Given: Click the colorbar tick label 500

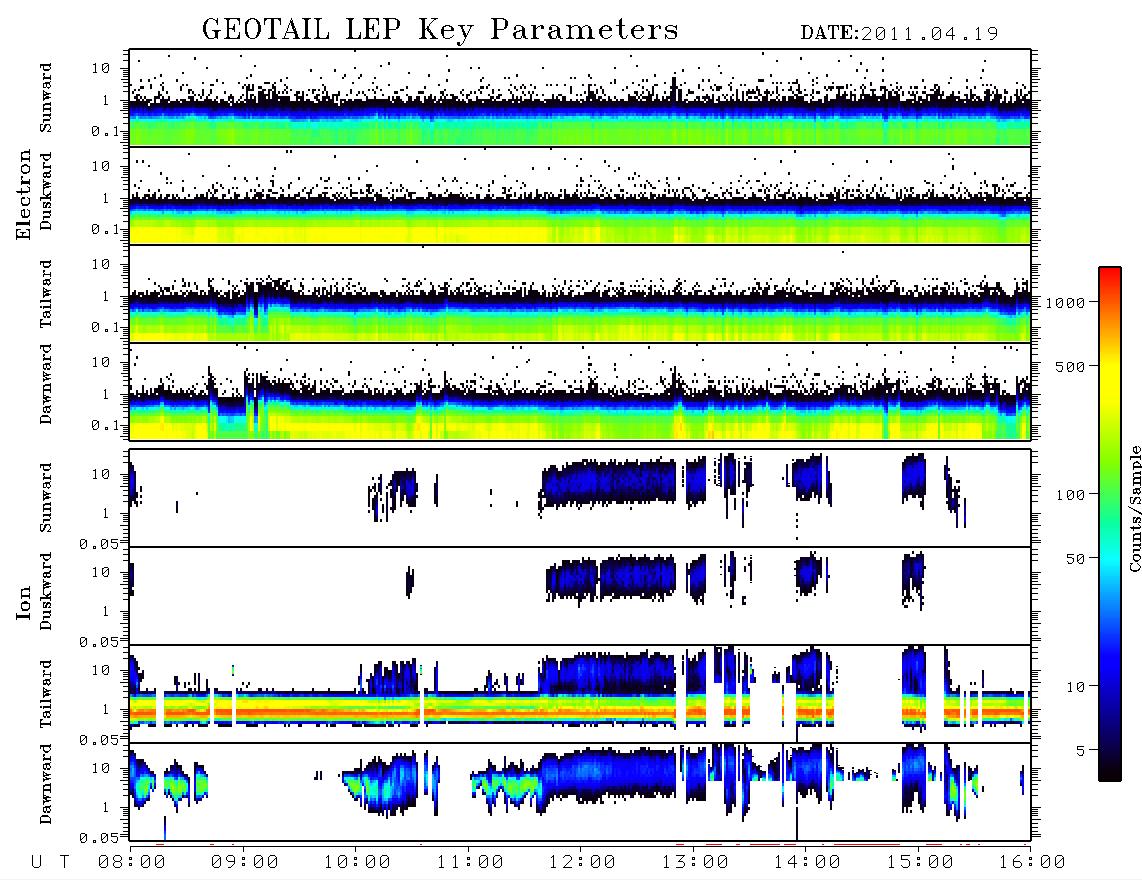Looking at the screenshot, I should click(1070, 367).
